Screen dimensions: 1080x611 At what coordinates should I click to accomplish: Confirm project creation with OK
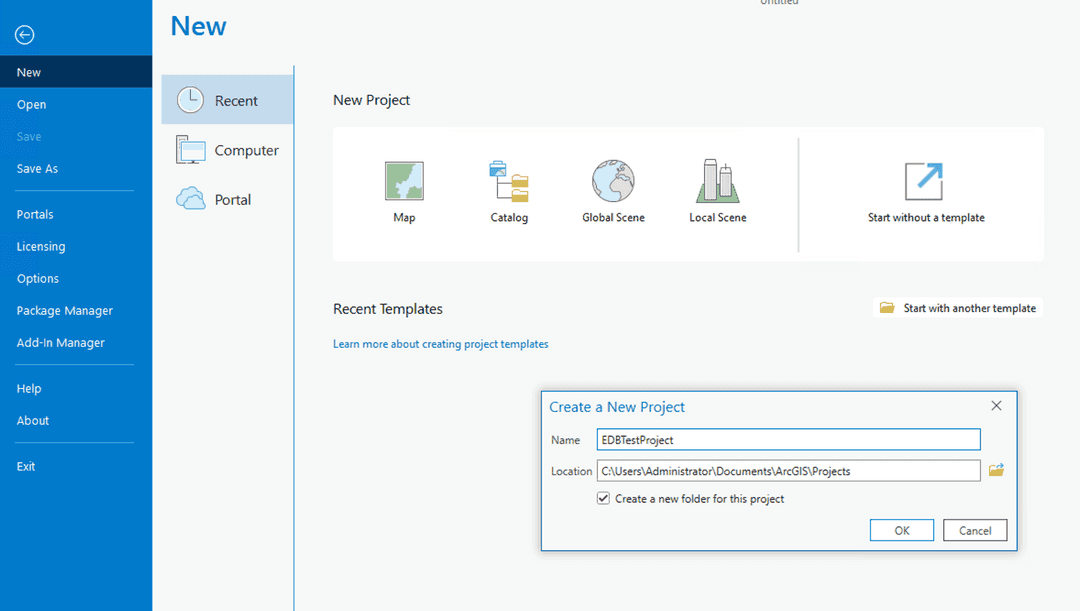[x=901, y=530]
